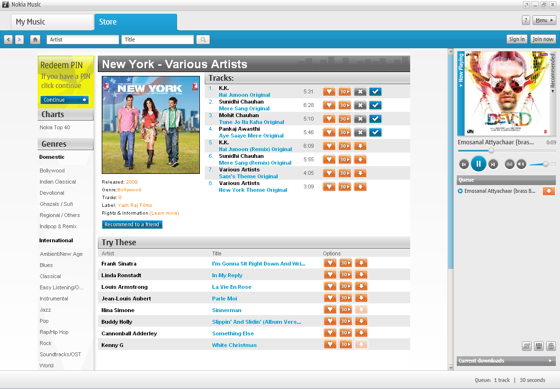Open the Menu dropdown button

(544, 20)
